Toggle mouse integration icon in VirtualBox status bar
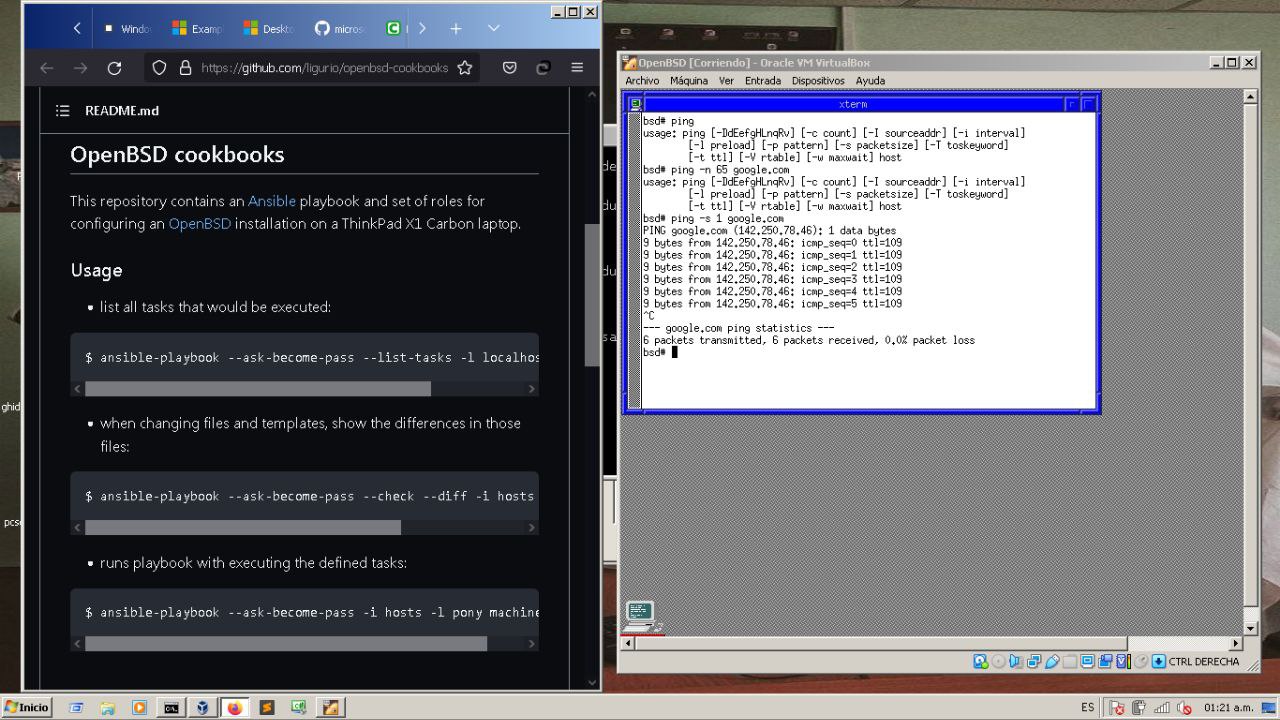Screen dimensions: 1280x720 pos(1139,661)
